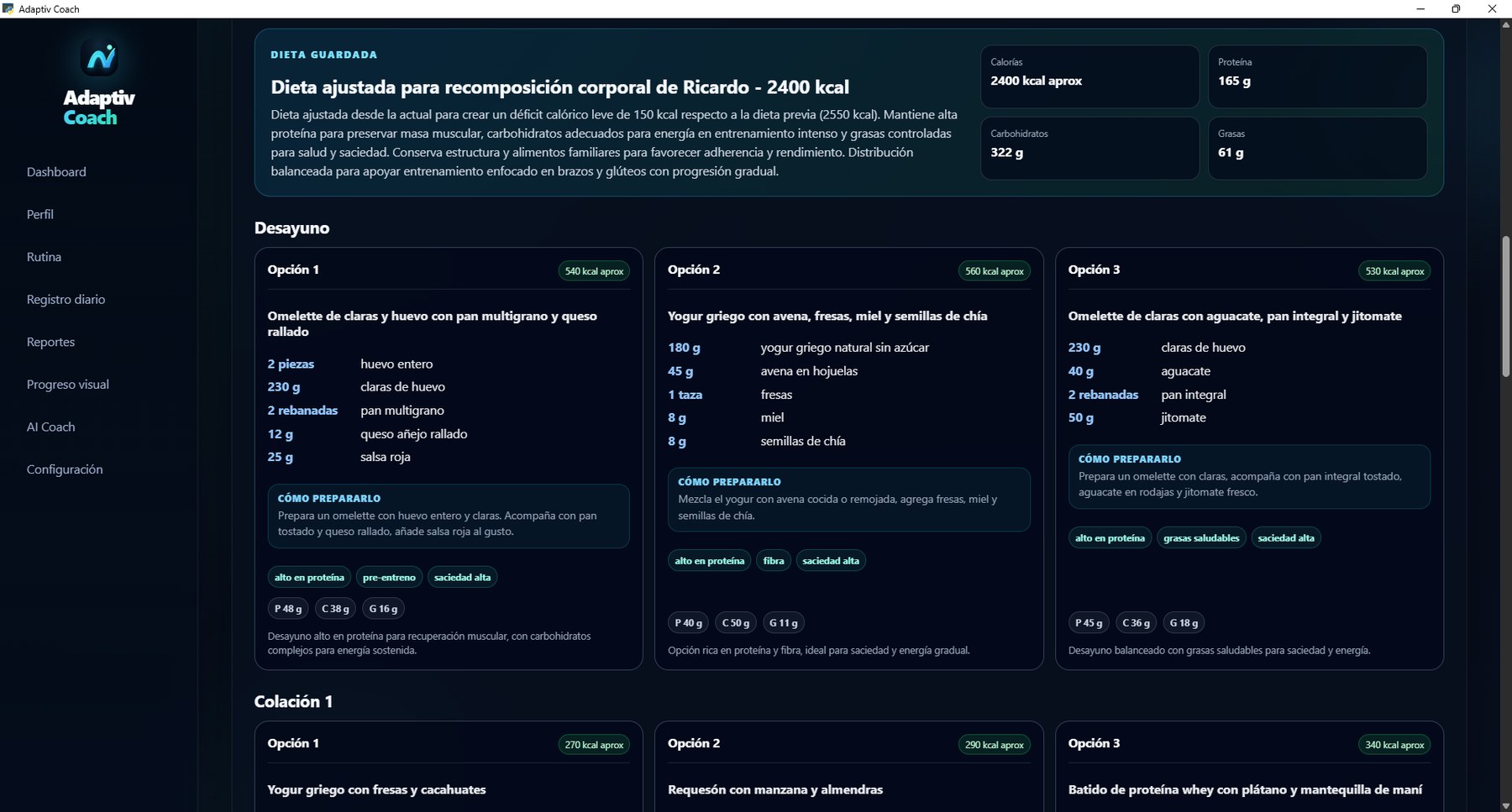1512x812 pixels.
Task: Click the C 50 g macro chip
Action: [736, 623]
